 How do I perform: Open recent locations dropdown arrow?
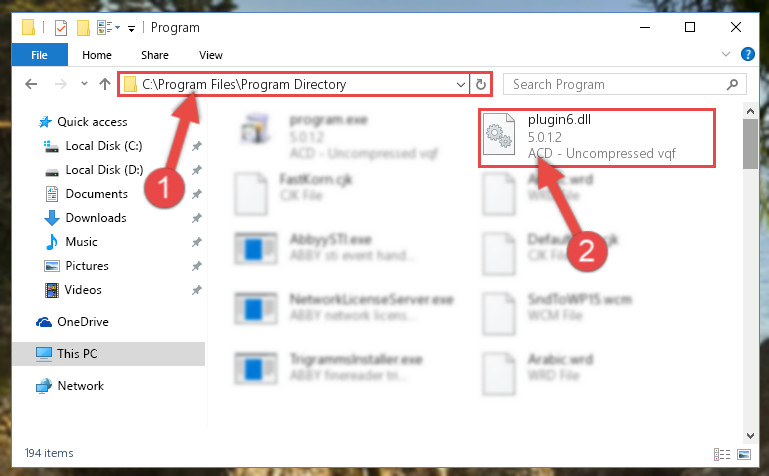(84, 84)
